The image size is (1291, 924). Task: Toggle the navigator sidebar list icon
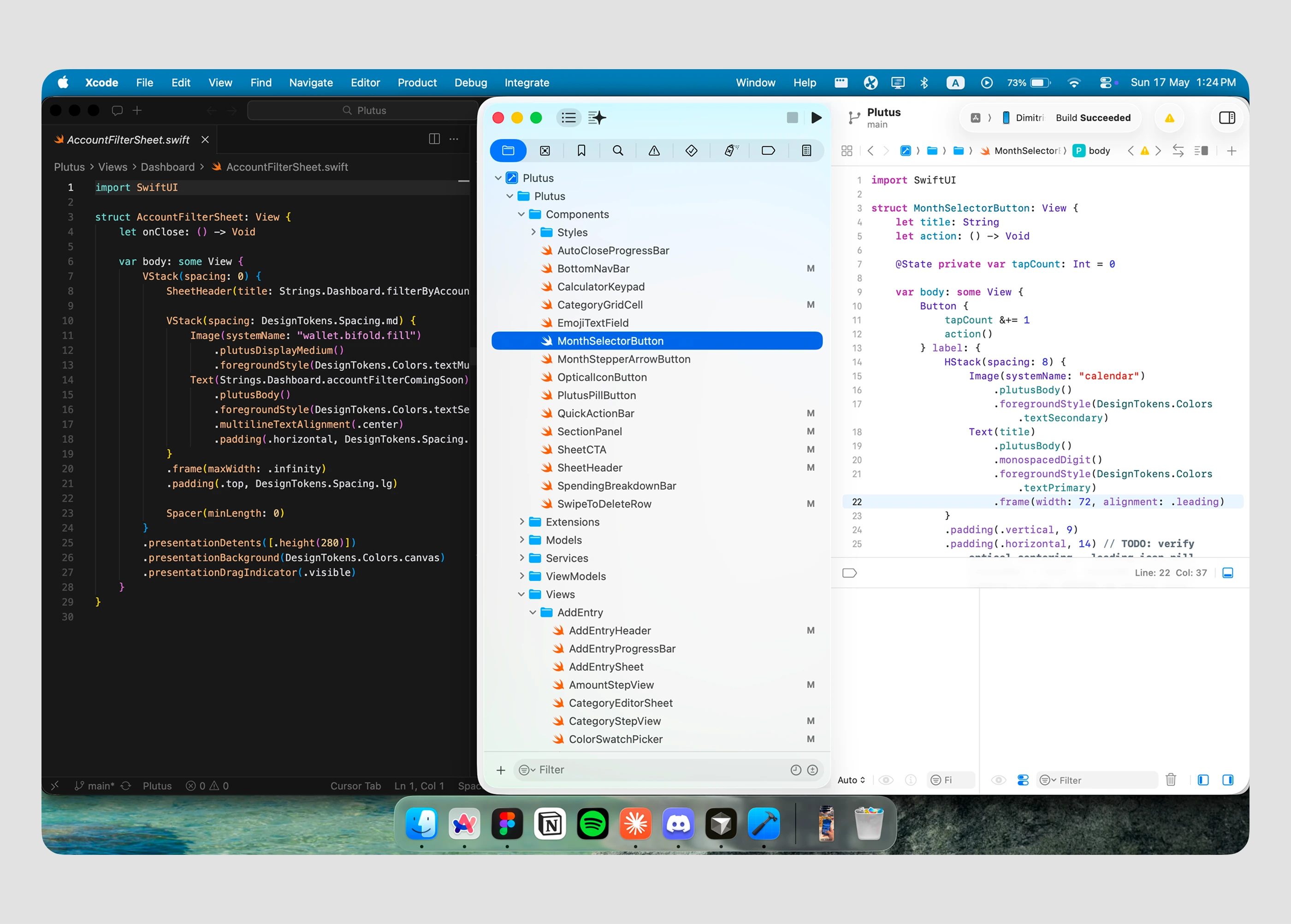[568, 118]
